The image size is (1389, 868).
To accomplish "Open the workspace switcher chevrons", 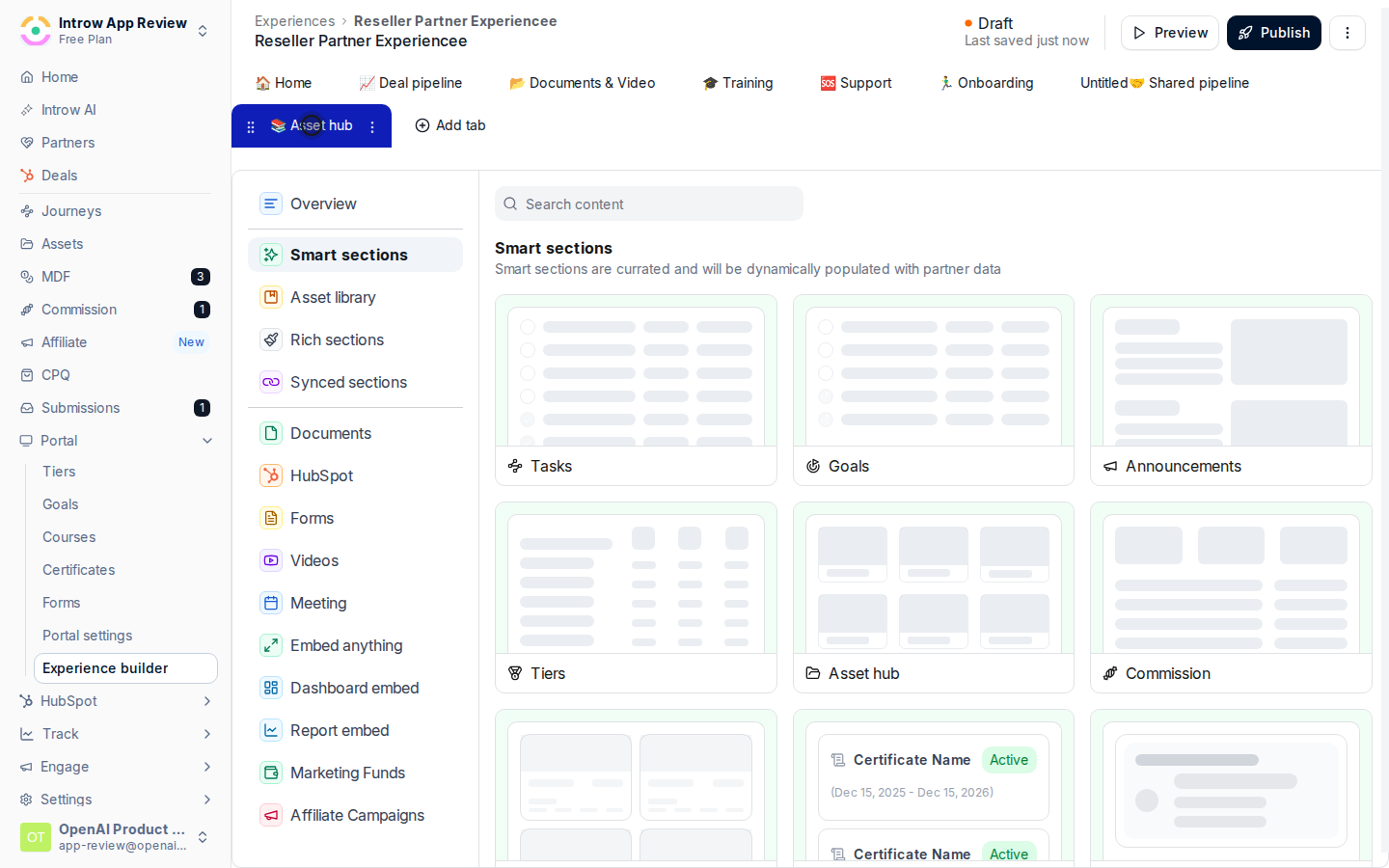I will (203, 31).
